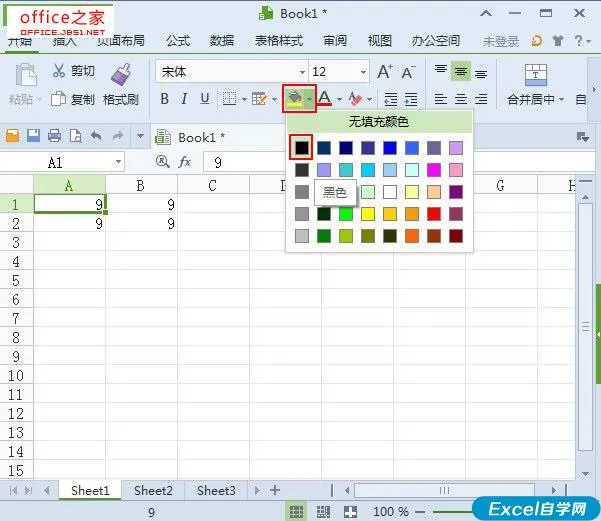
Task: Click the undo arrow icon
Action: pos(96,137)
